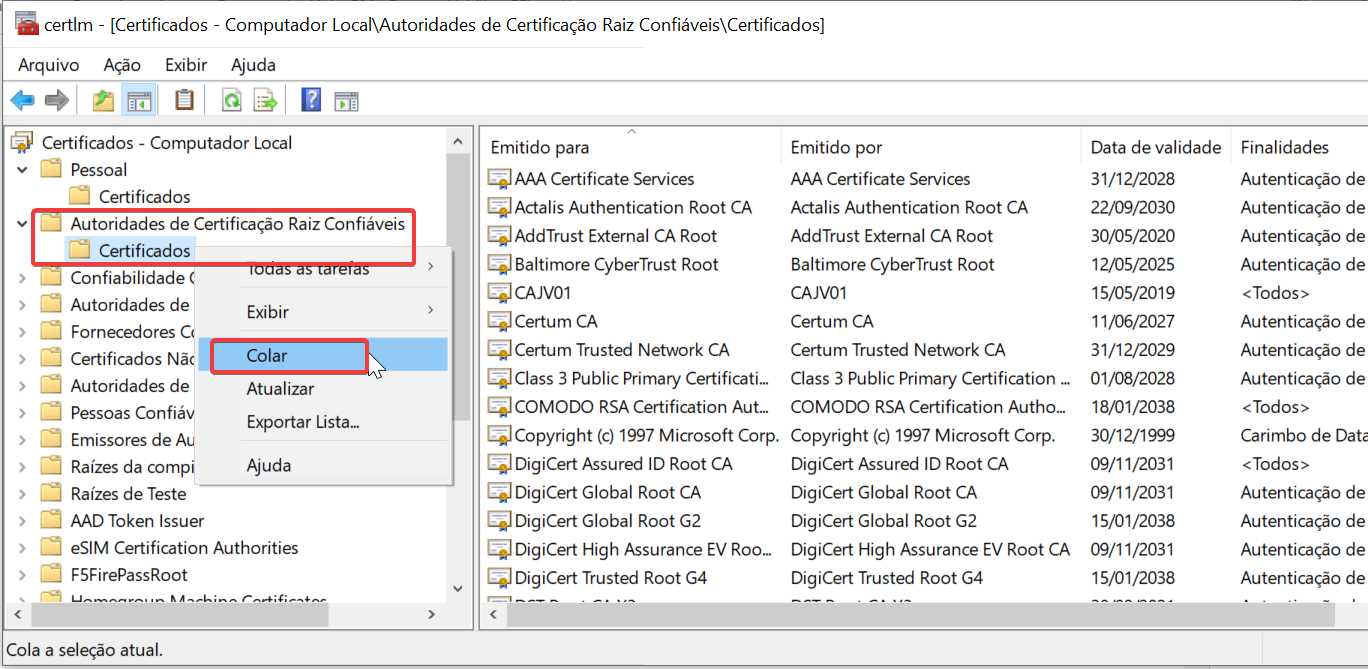1368x669 pixels.
Task: Click the blue Back arrow in toolbar
Action: click(x=22, y=100)
